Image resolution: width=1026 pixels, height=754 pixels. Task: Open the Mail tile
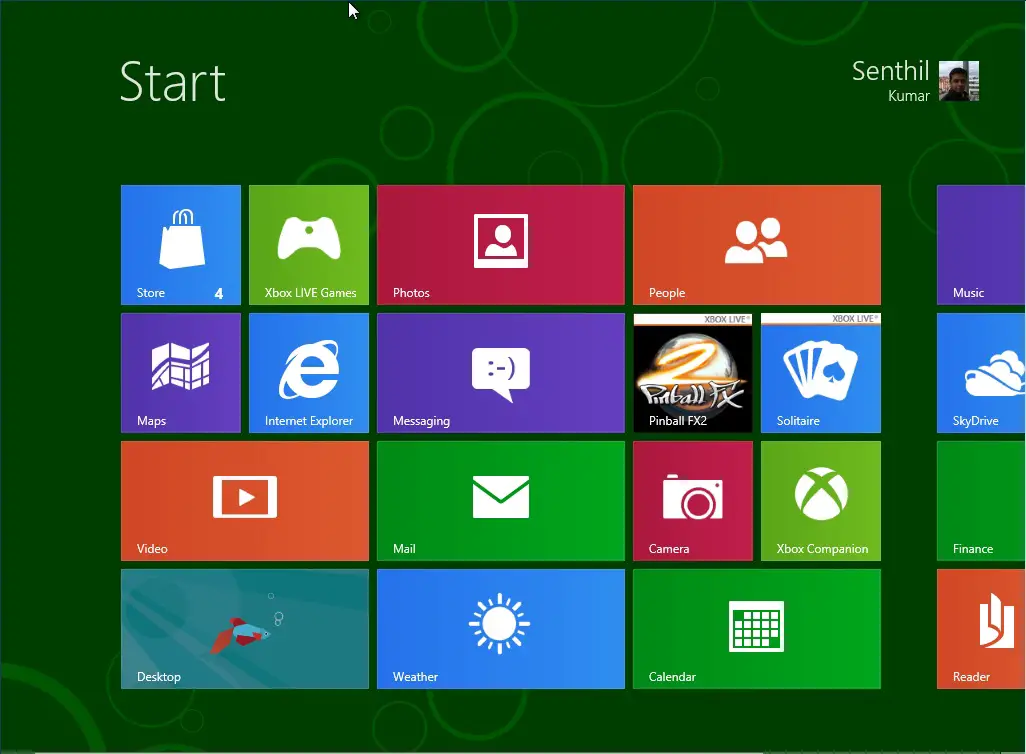(500, 500)
